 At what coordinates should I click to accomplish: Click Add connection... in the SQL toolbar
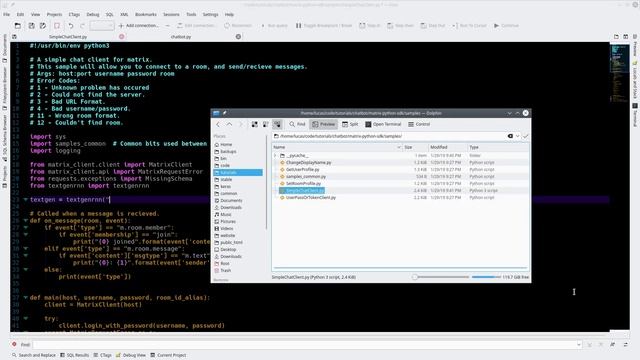(x=138, y=26)
